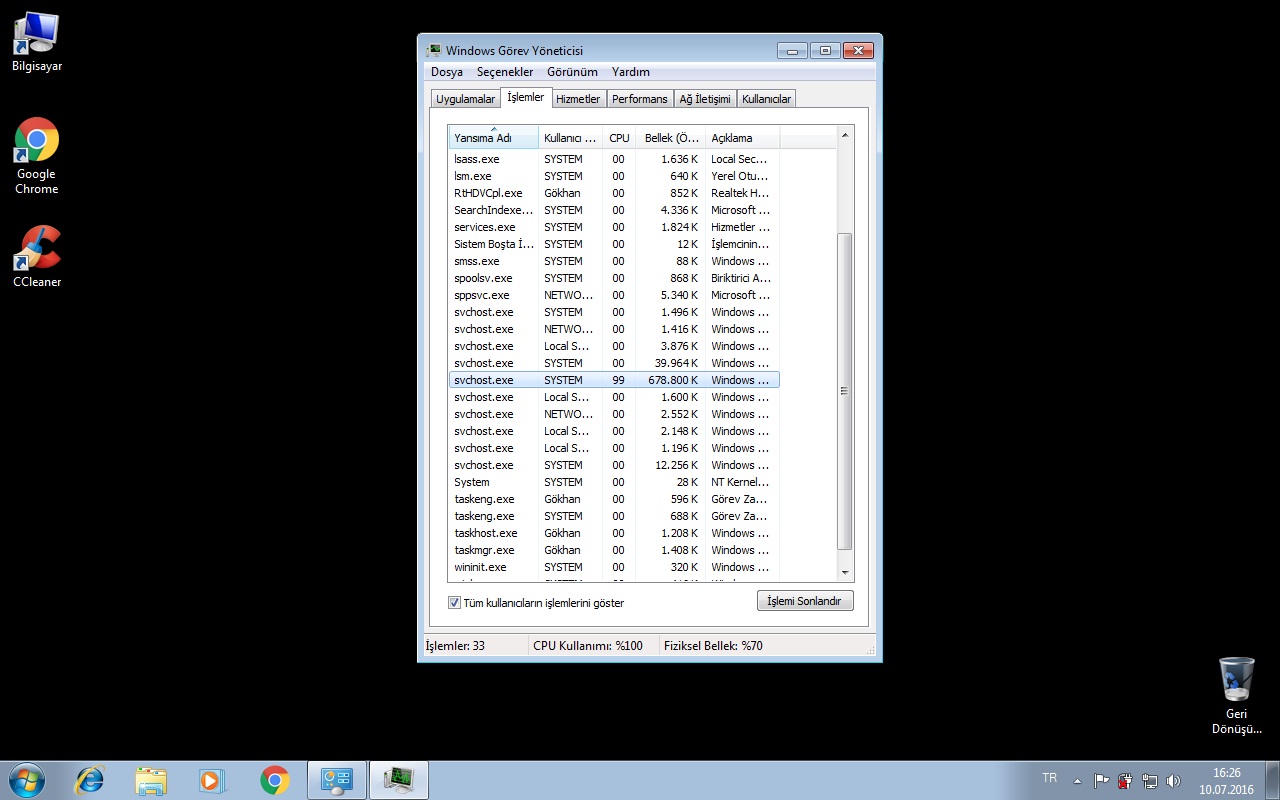
Task: Click the Control Panel taskbar button
Action: click(337, 780)
